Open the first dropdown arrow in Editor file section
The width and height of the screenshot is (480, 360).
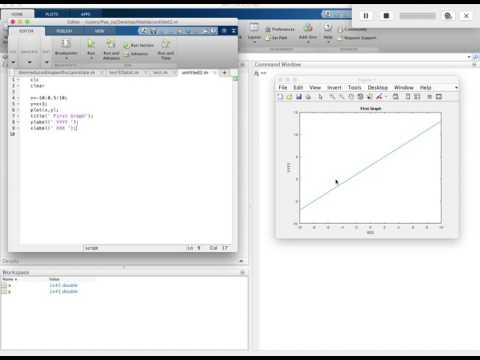[x=13, y=62]
